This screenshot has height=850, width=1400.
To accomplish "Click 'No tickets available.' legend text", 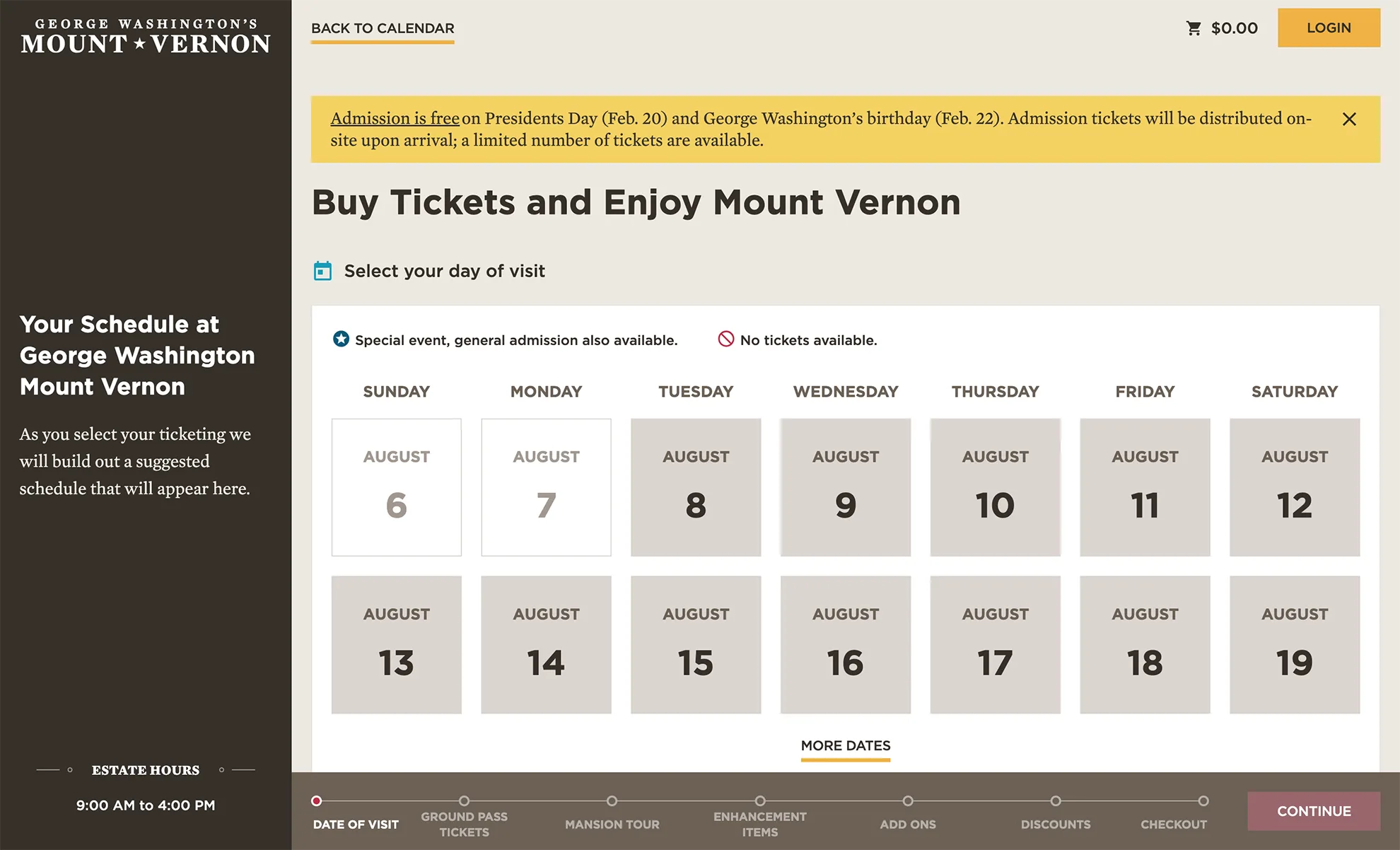I will [809, 340].
